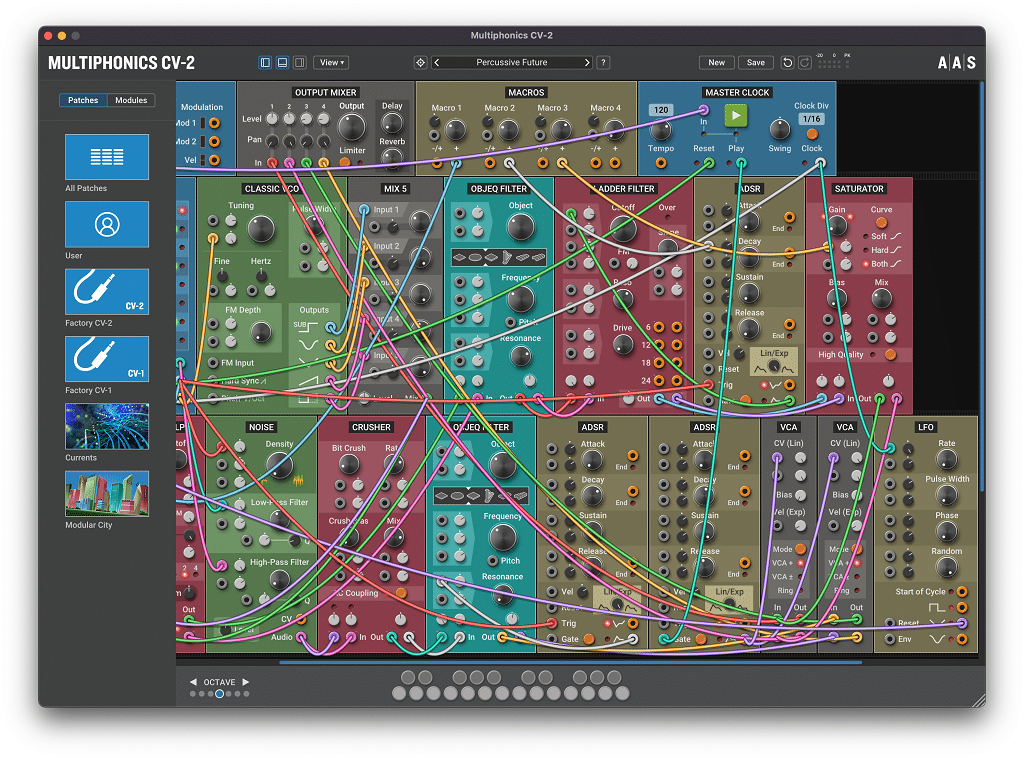Click the Master Clock Tempo output jack
The image size is (1024, 758).
coord(661,163)
